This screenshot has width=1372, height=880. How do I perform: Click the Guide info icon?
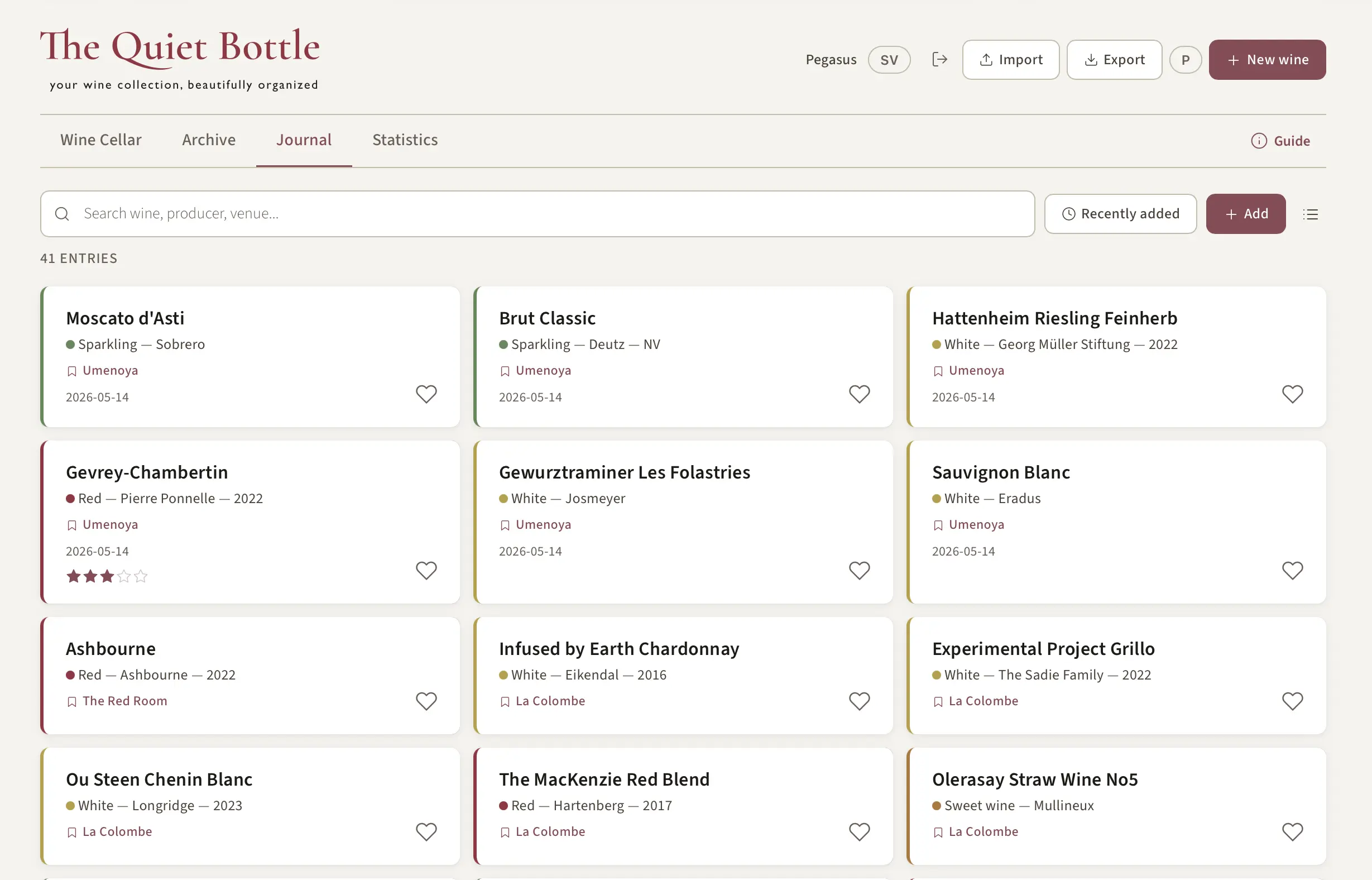pyautogui.click(x=1259, y=141)
